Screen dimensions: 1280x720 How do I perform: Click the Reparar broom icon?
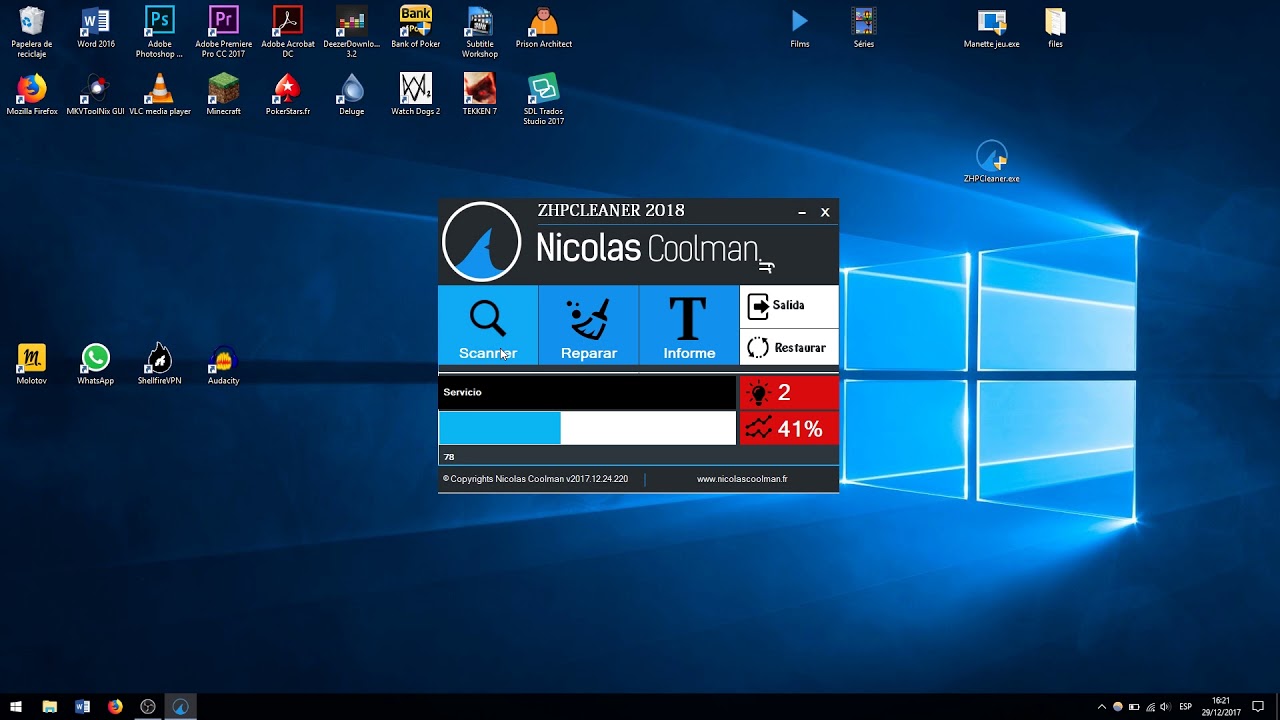click(589, 318)
